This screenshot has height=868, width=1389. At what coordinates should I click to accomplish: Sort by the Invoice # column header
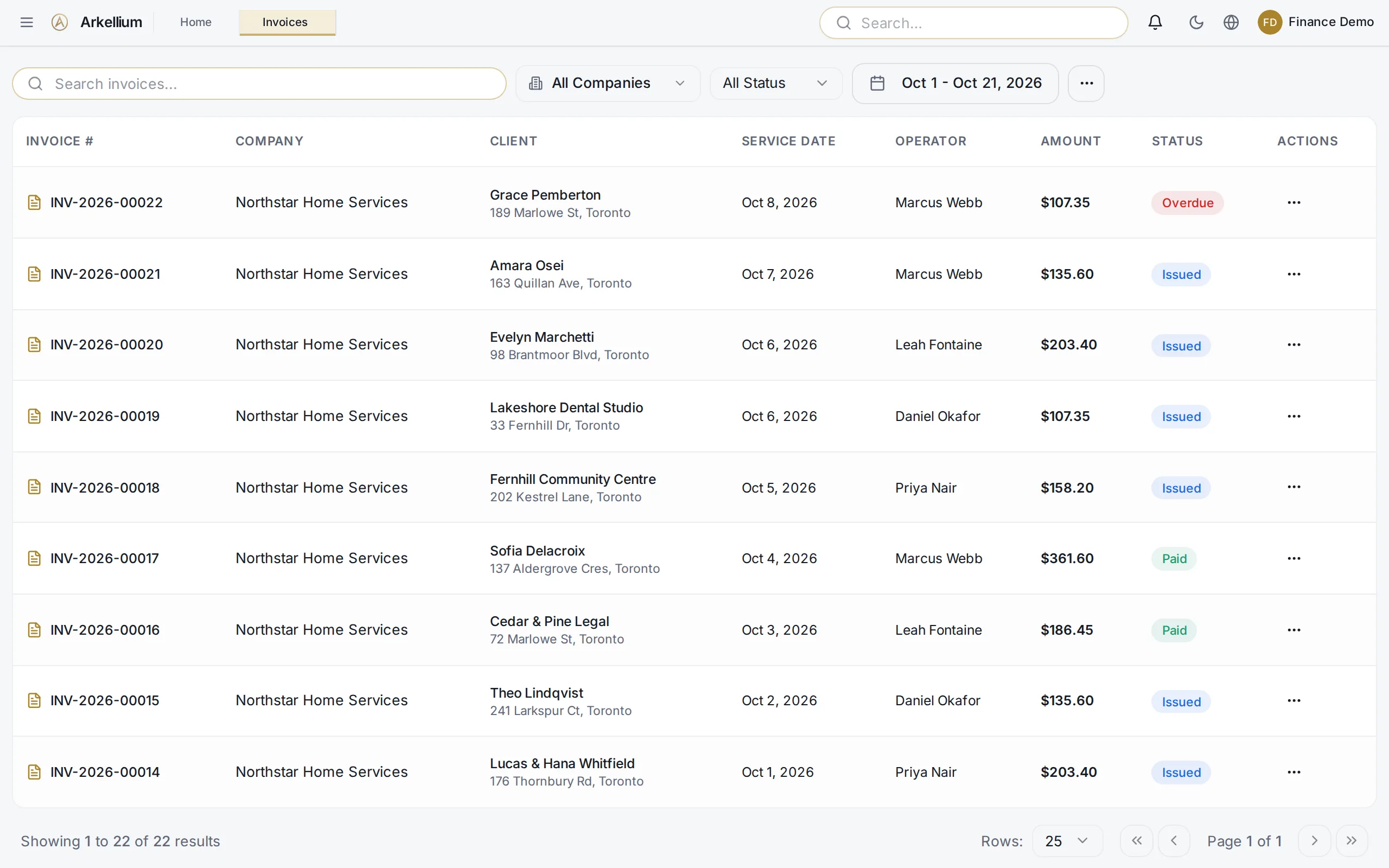tap(60, 141)
